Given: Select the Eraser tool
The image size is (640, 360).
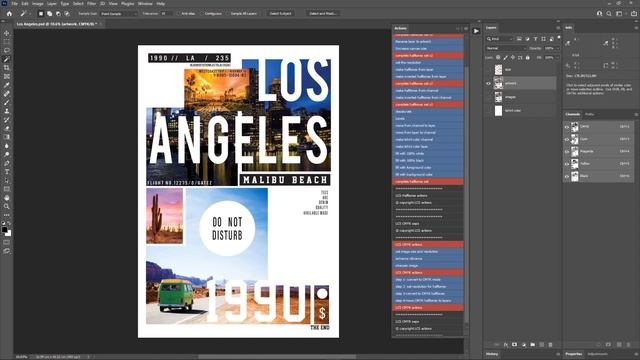Looking at the screenshot, I should click(7, 129).
